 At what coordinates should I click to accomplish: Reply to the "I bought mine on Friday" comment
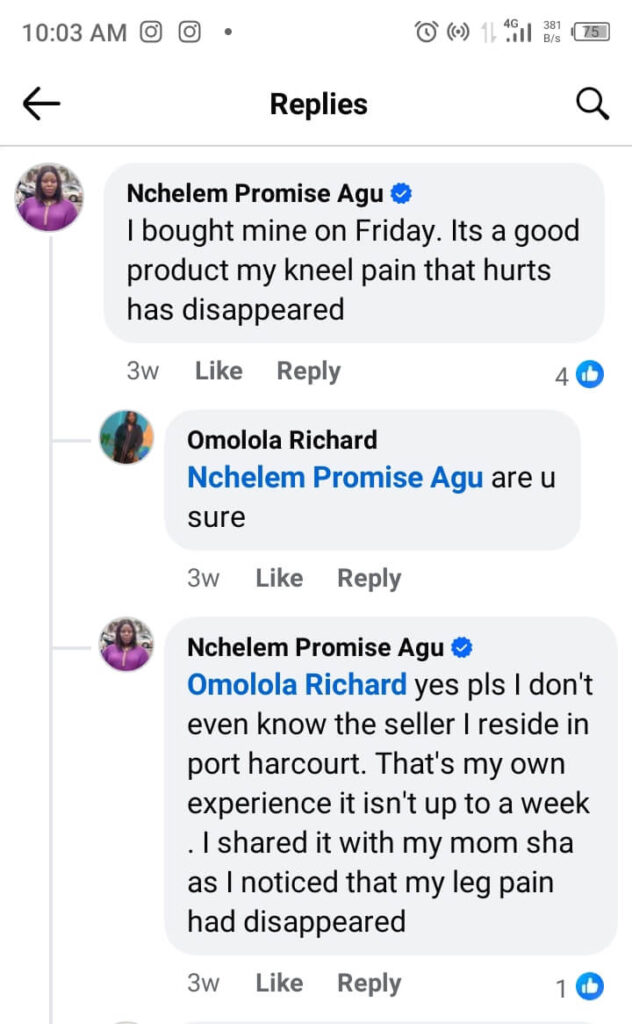point(308,371)
